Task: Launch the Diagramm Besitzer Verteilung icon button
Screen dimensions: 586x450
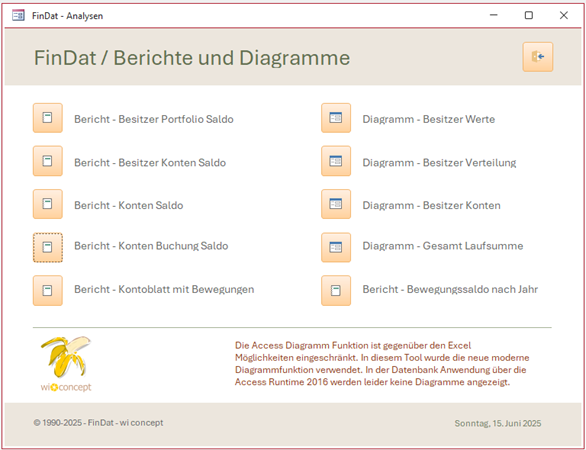Action: coord(336,161)
